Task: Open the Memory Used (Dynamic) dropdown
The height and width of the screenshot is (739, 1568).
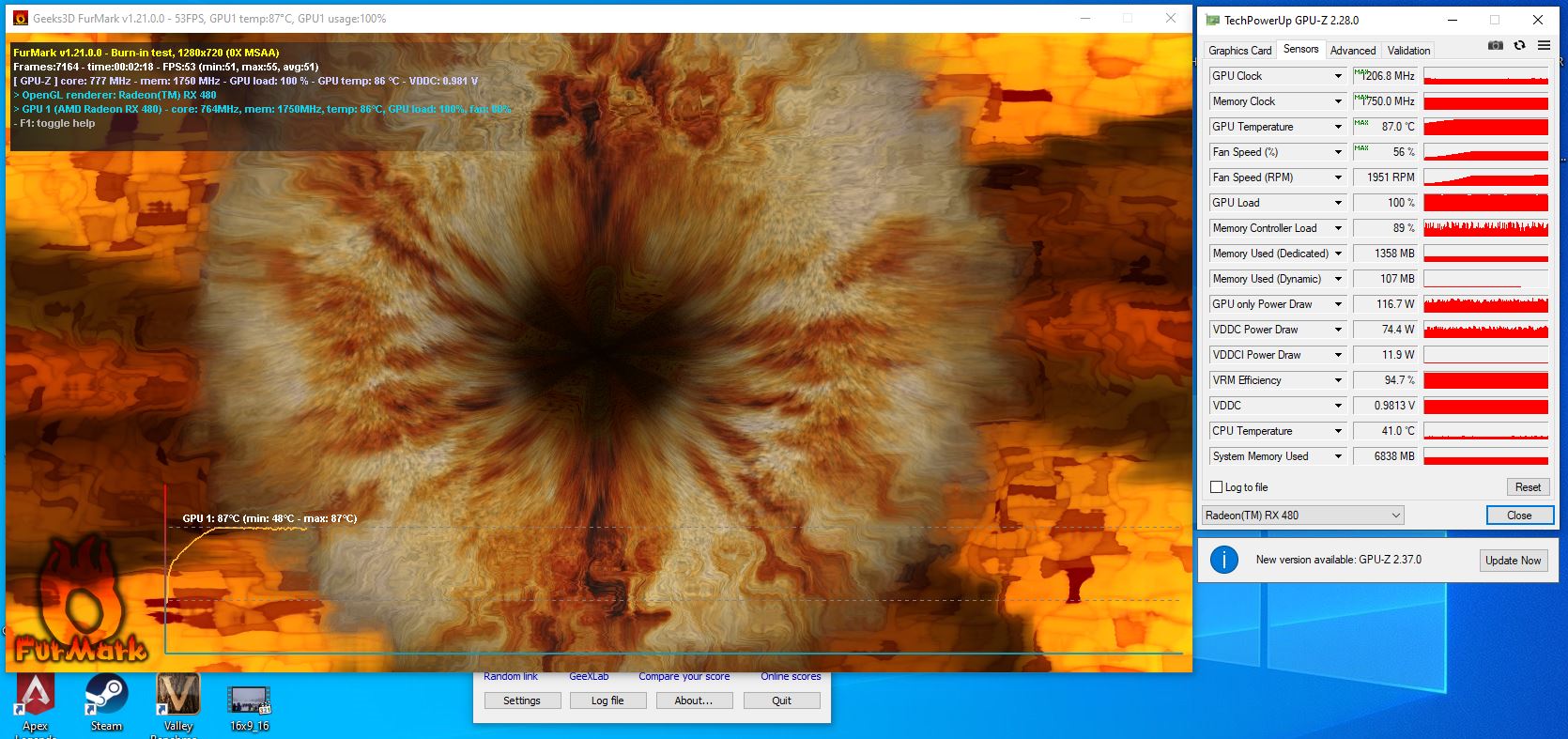Action: click(1339, 279)
